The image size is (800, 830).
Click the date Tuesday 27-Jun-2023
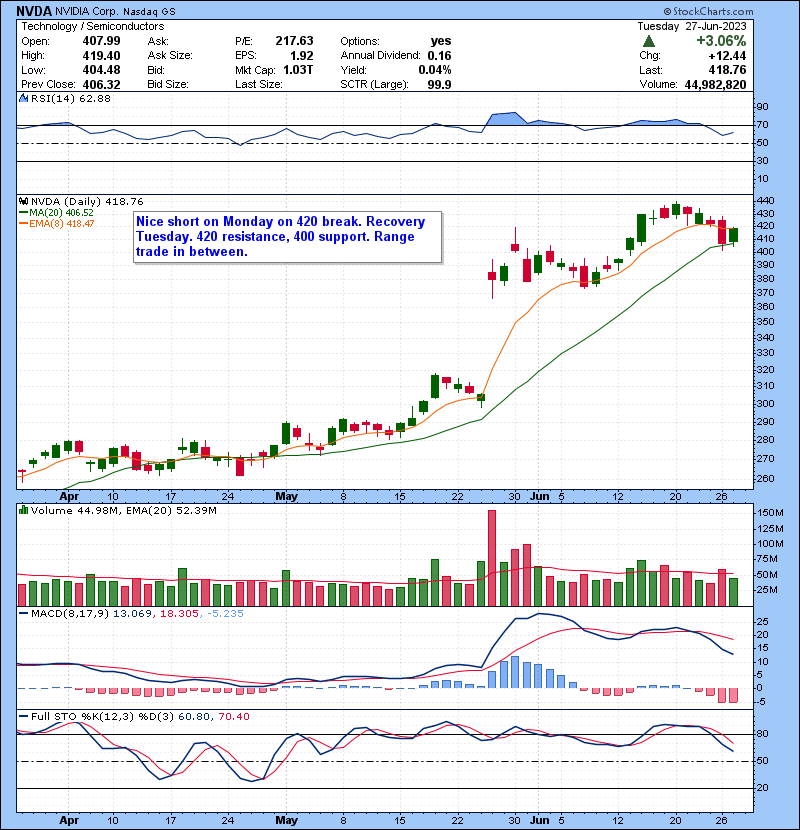(x=691, y=26)
